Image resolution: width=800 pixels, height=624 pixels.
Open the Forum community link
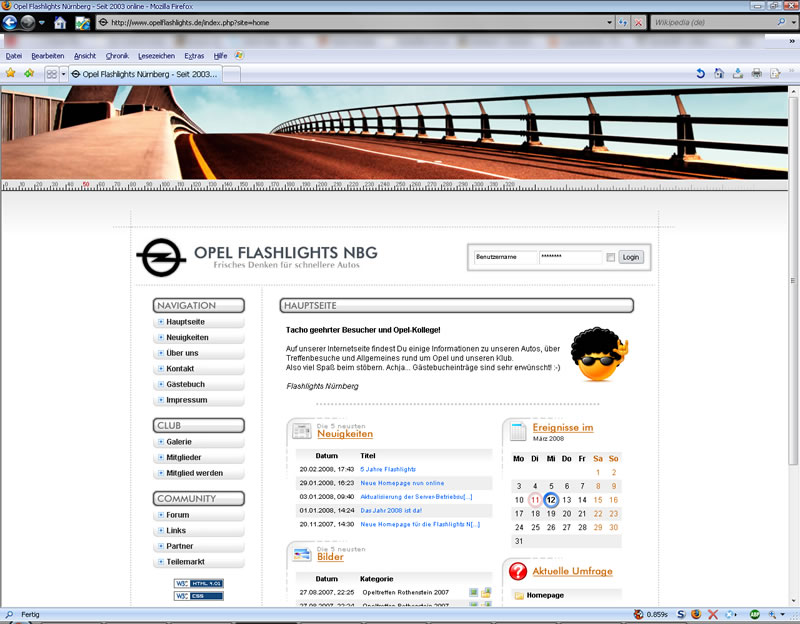178,515
